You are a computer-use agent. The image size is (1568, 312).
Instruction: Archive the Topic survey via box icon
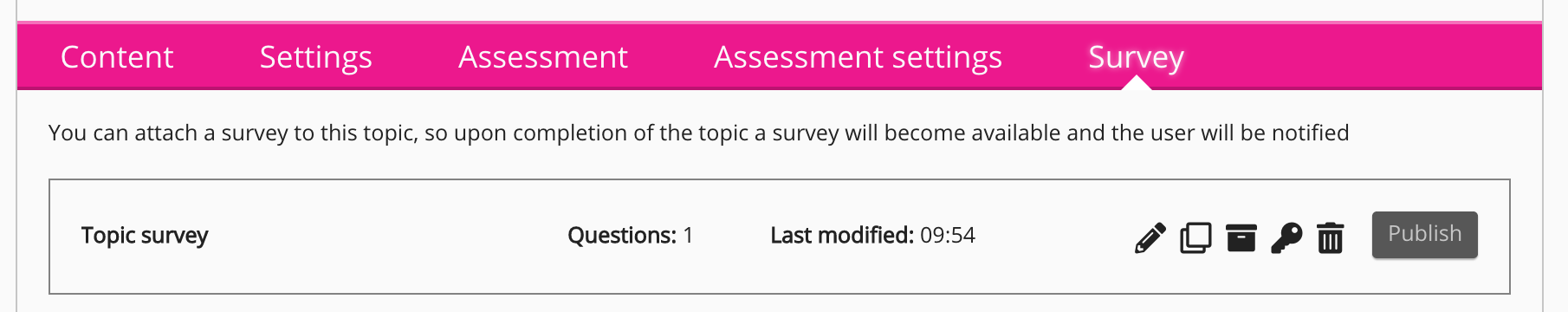click(1241, 237)
